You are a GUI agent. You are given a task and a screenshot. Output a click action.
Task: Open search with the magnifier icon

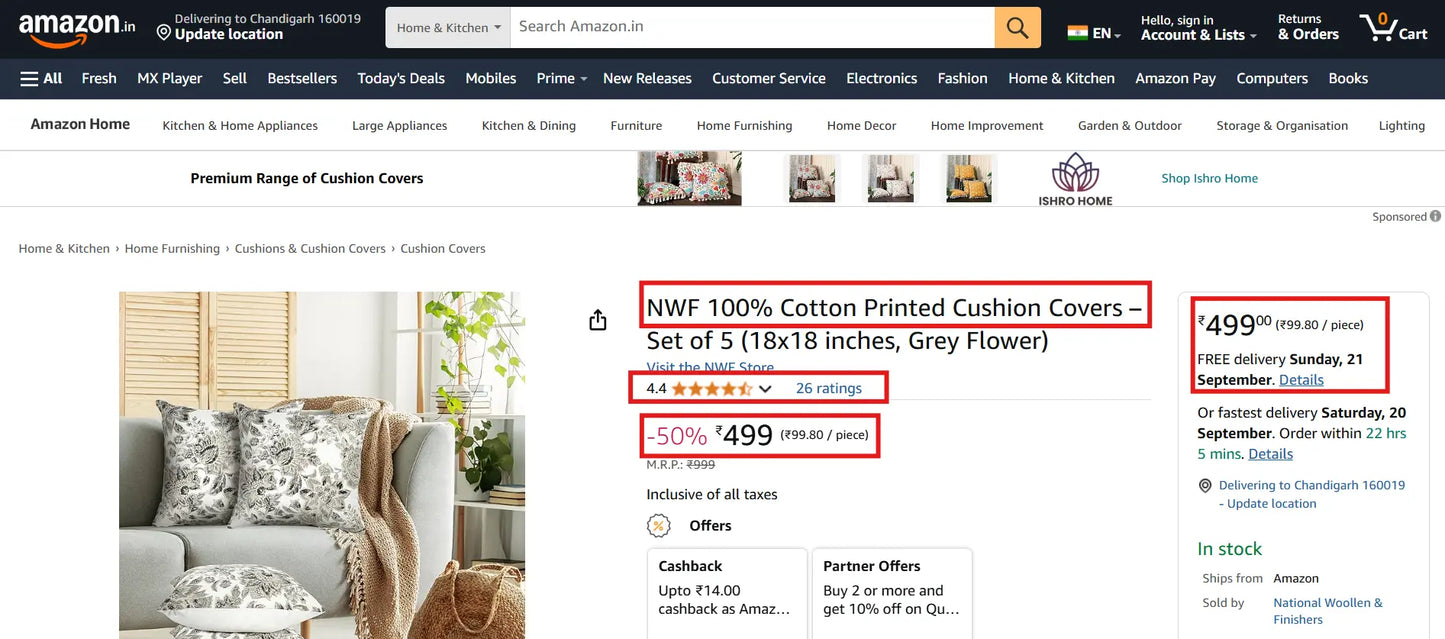point(1017,26)
